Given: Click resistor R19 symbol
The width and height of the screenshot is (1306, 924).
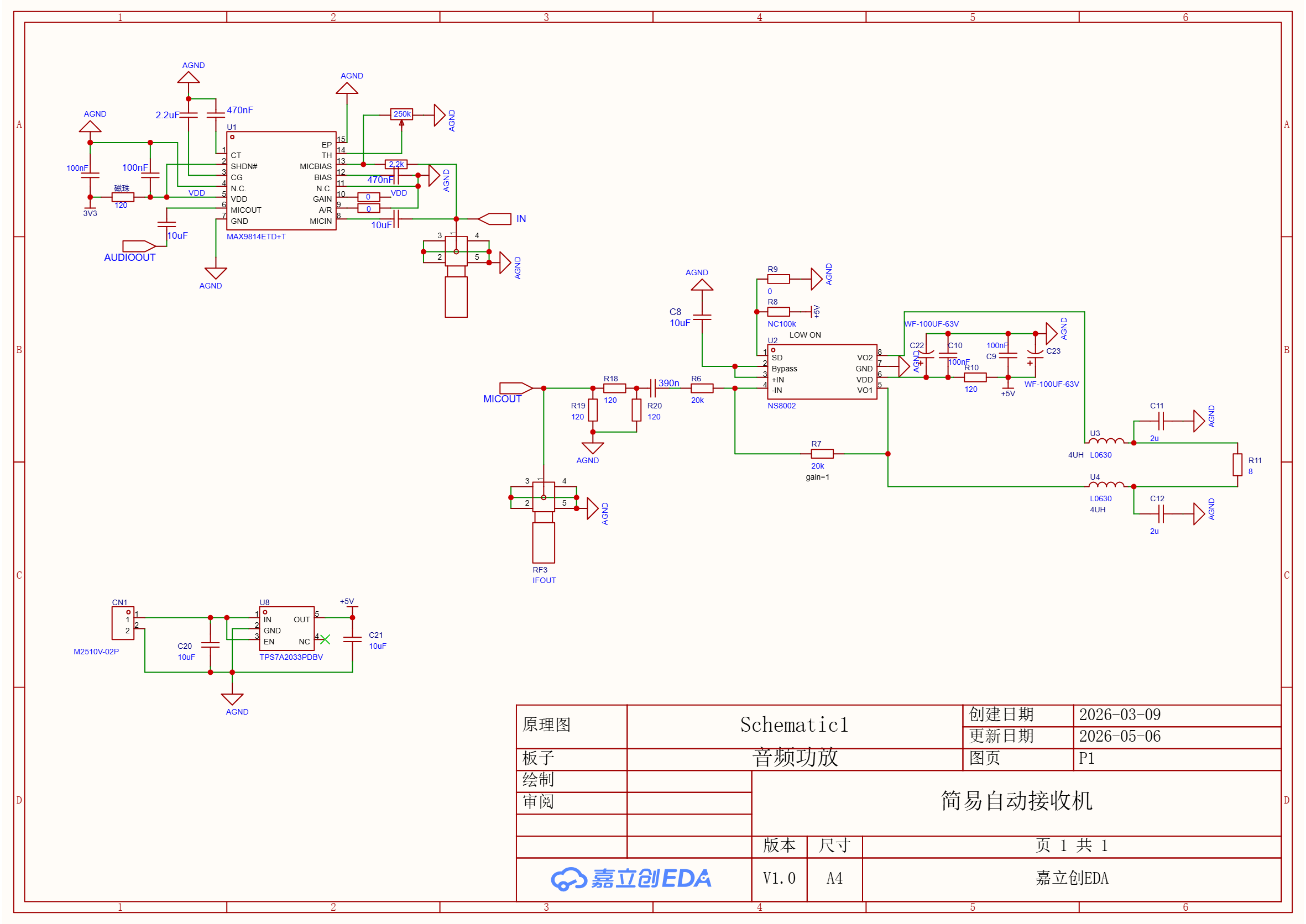Looking at the screenshot, I should pos(593,410).
